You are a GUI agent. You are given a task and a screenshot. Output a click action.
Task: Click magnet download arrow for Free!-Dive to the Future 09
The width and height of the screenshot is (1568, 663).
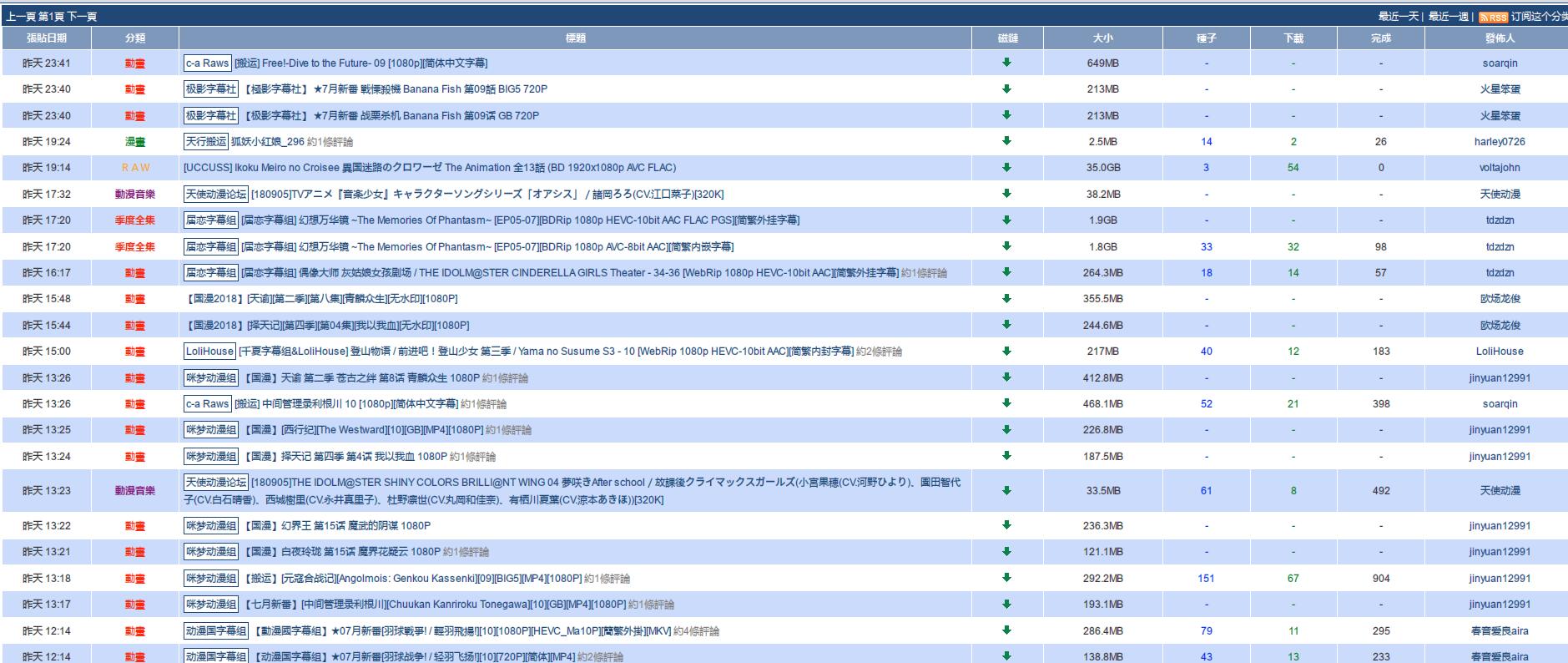click(x=1006, y=63)
